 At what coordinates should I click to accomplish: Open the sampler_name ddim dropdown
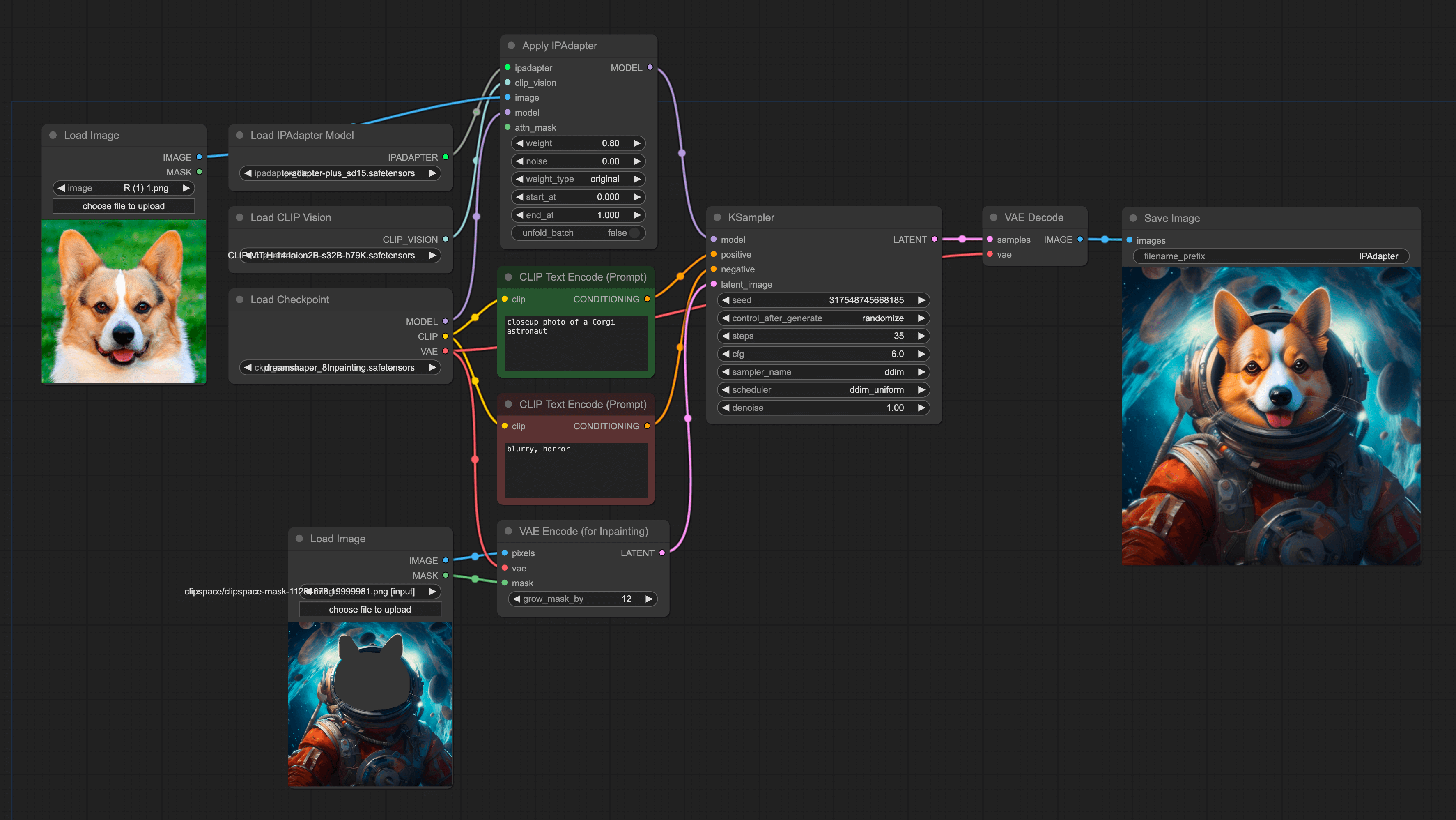pos(824,372)
